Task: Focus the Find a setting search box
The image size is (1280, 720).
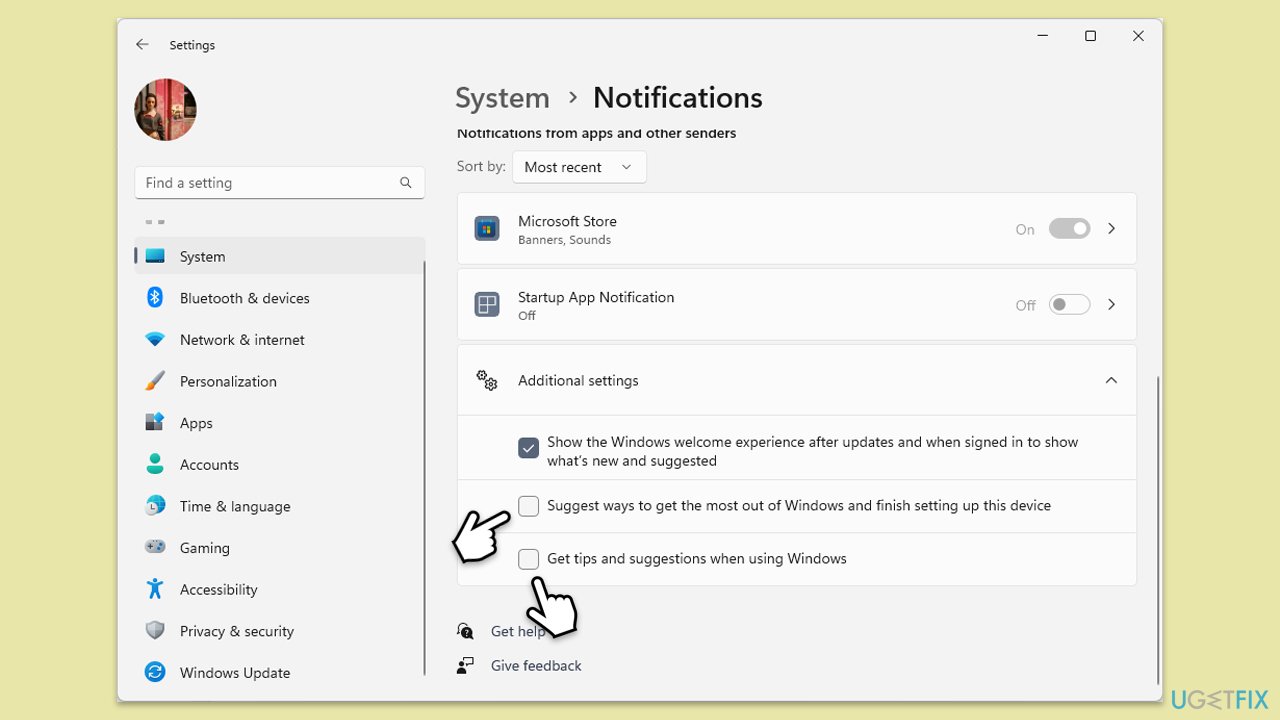Action: tap(279, 183)
